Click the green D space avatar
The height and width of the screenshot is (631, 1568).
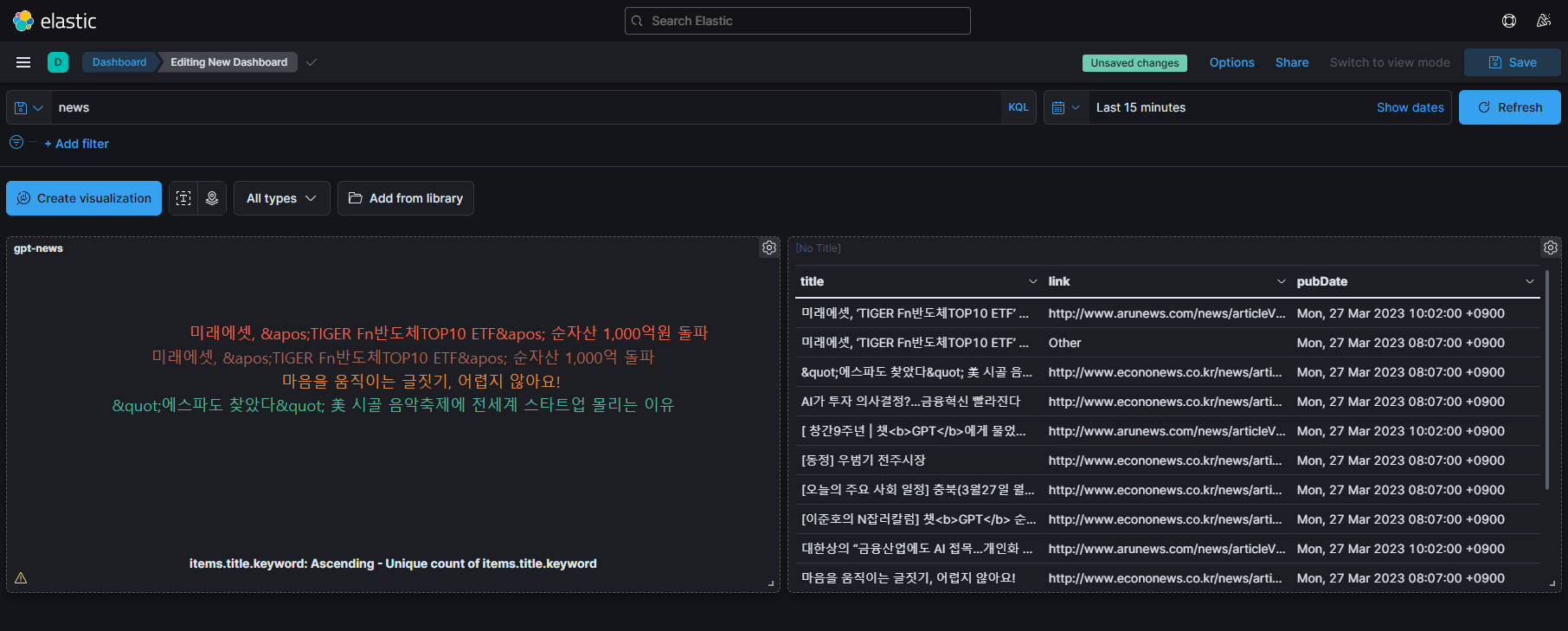[x=58, y=62]
